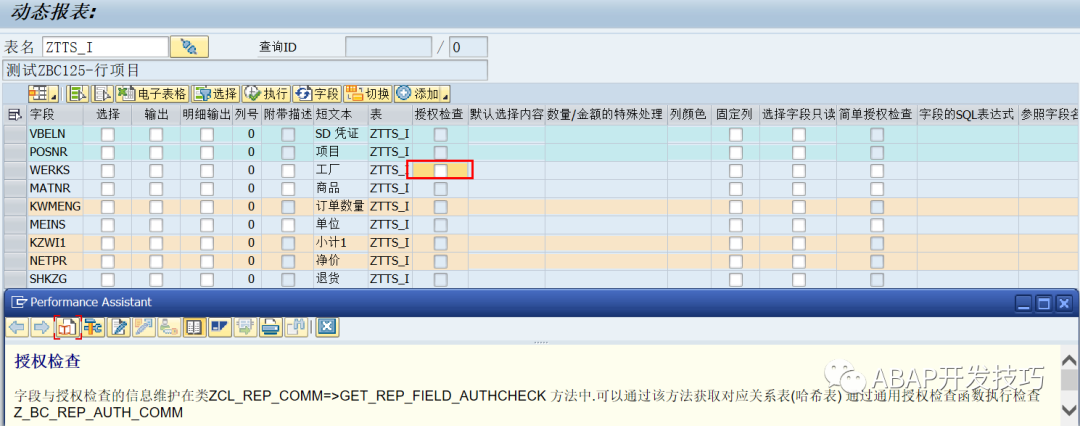Click the greyed user-with-key icon
Screen dimensions: 1080x426
169,327
